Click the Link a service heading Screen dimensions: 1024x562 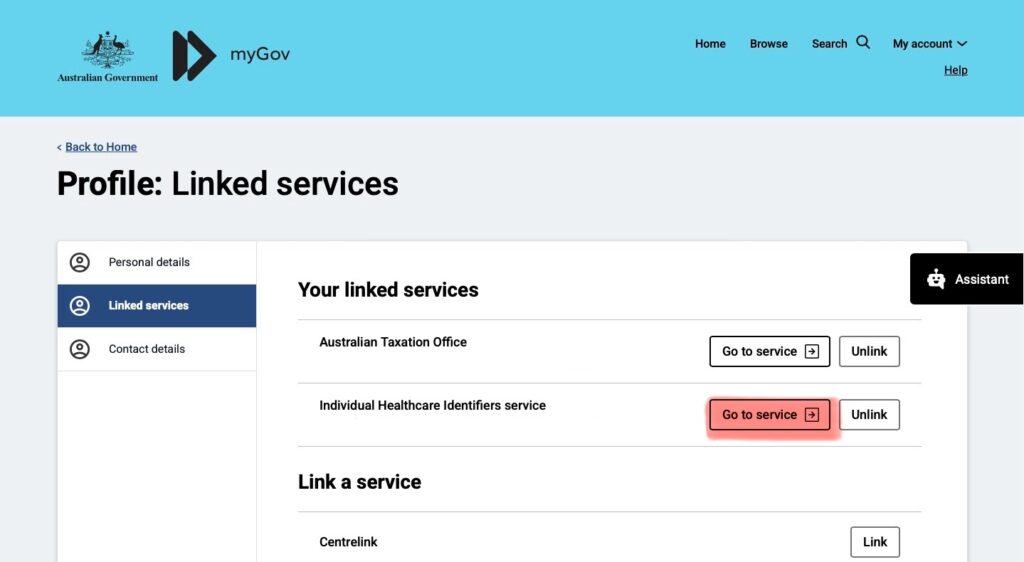coord(359,482)
